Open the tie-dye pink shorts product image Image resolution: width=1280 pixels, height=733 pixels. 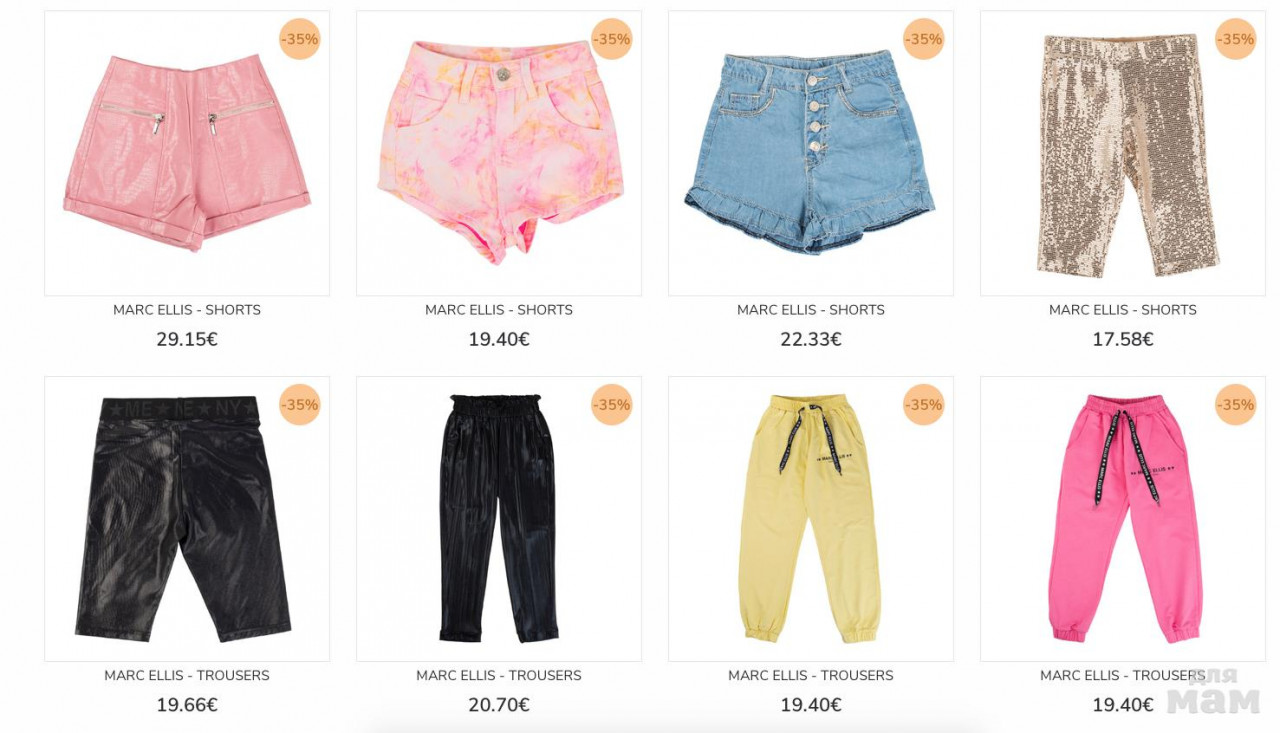(x=499, y=153)
